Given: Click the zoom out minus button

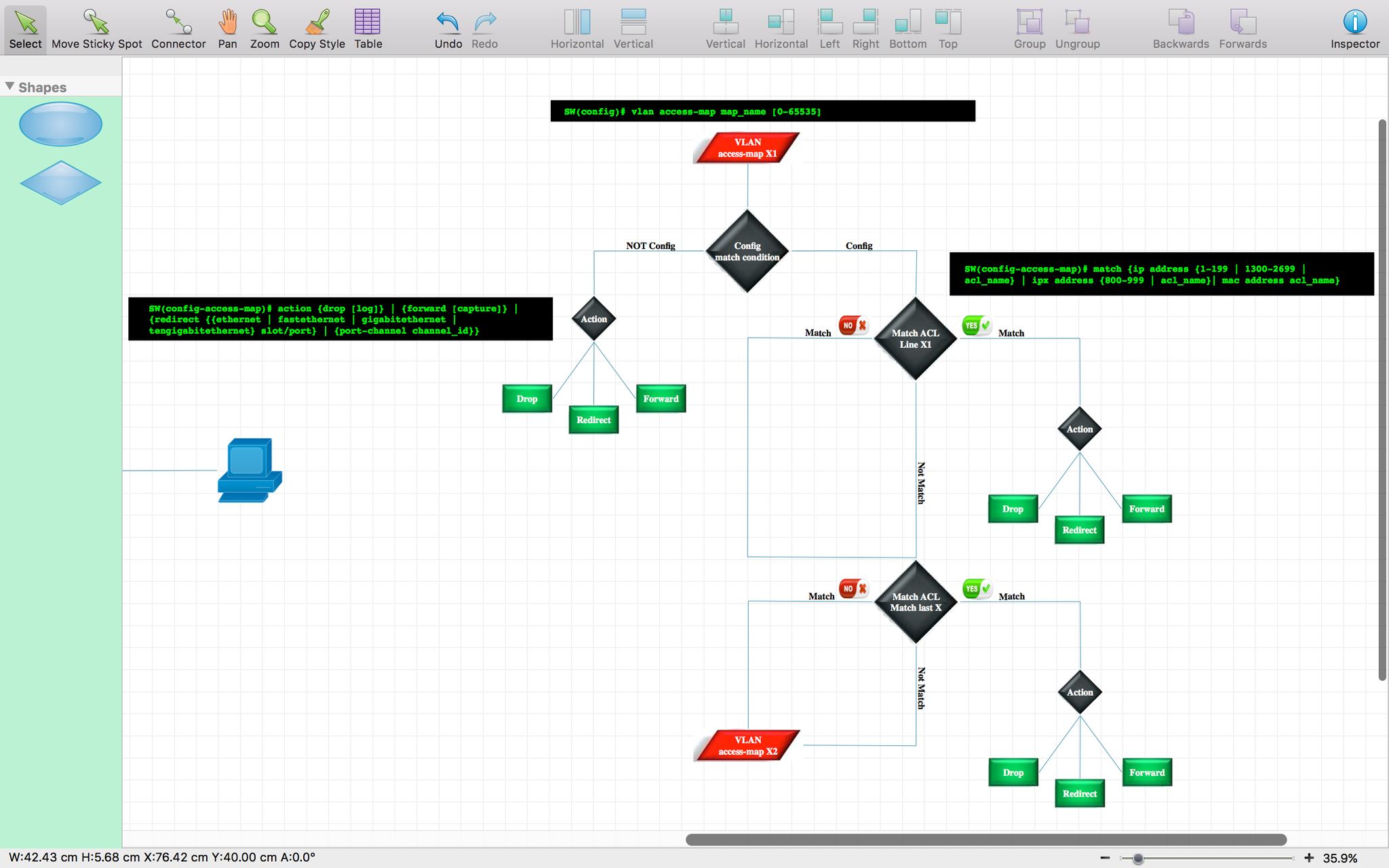Looking at the screenshot, I should click(1105, 858).
